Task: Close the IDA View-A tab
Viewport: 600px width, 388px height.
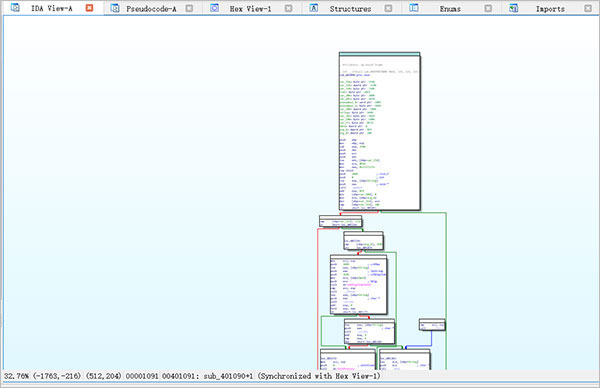Action: click(x=89, y=8)
